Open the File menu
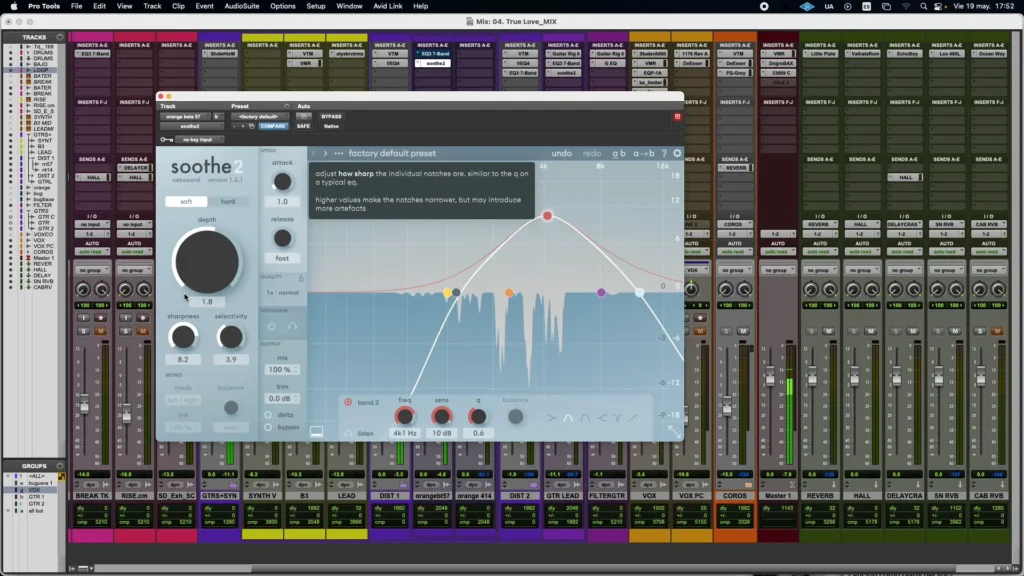 click(x=76, y=7)
